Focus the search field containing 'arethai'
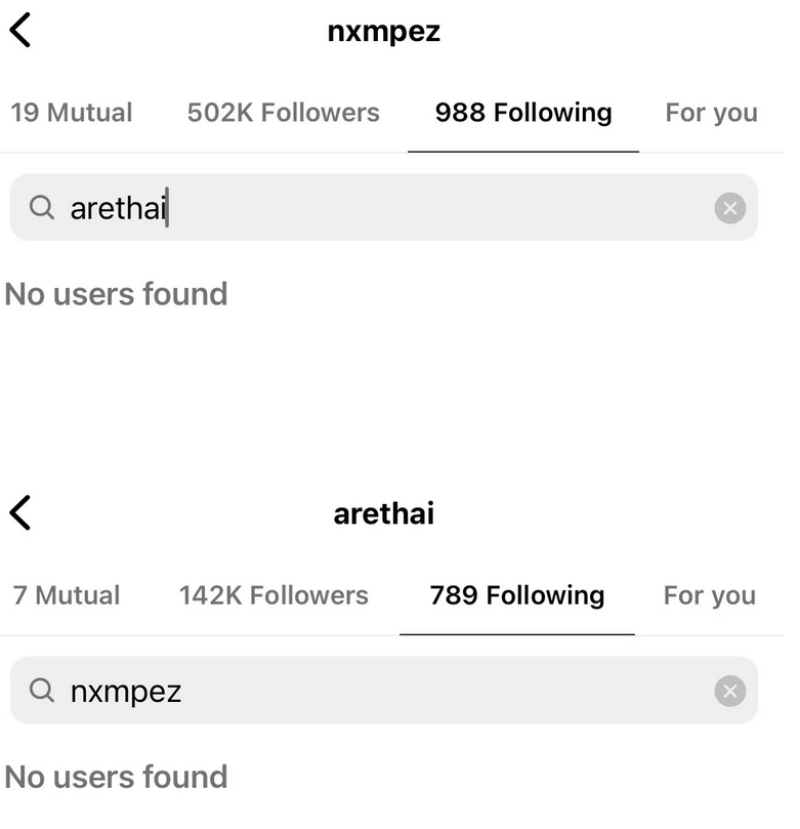 coord(400,208)
